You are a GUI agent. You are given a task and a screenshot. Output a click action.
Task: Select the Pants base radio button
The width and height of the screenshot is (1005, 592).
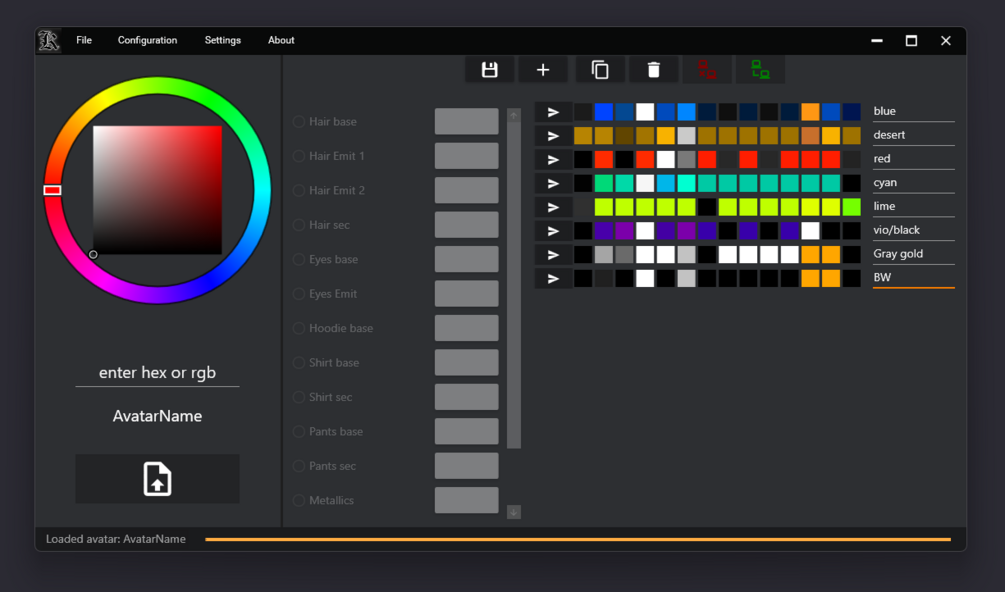[299, 431]
